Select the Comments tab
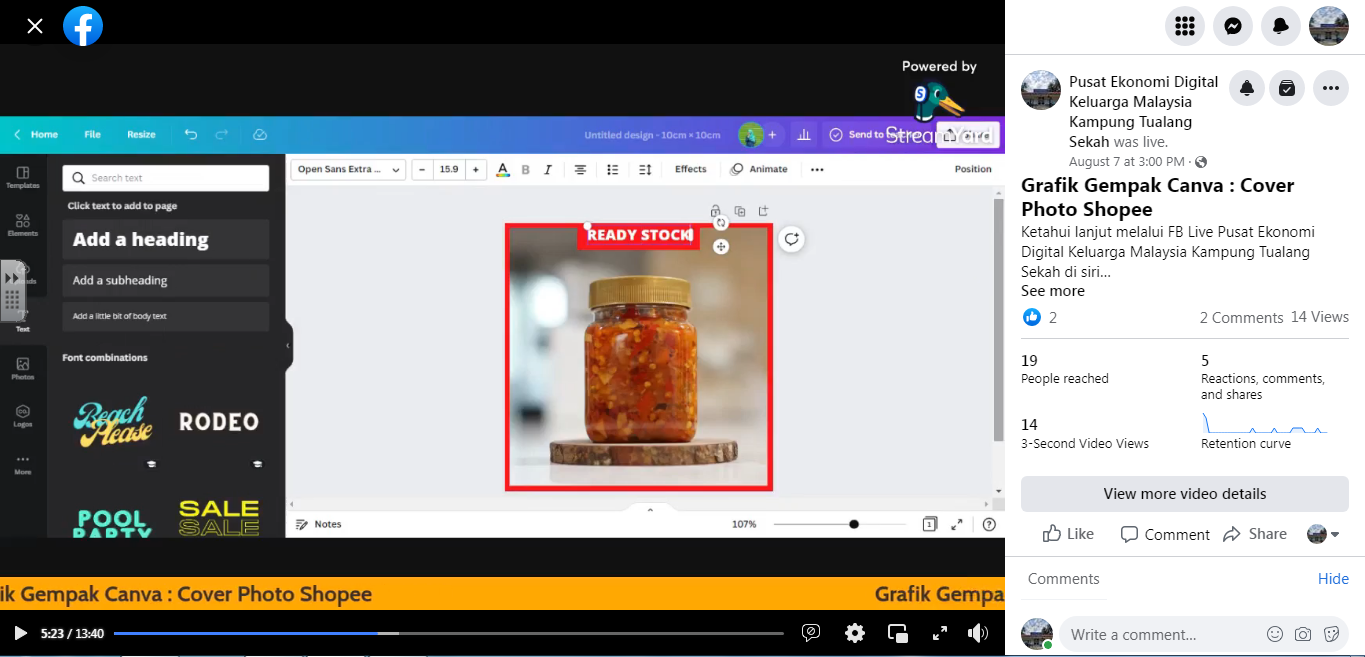 coord(1063,579)
